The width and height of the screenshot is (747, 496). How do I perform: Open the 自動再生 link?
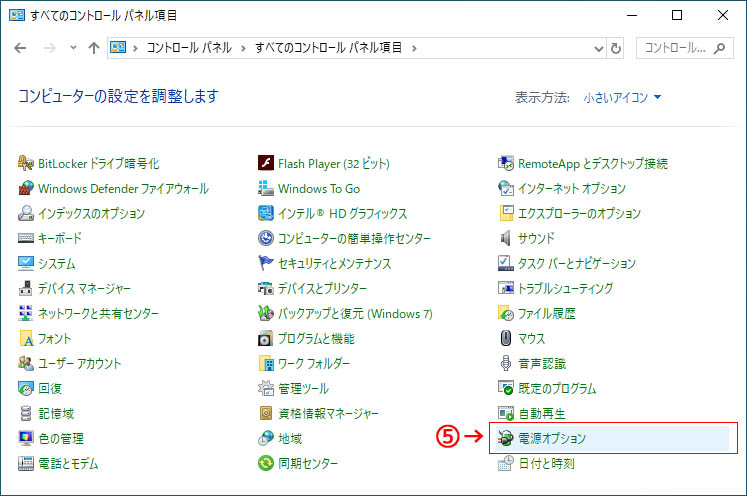coord(542,413)
